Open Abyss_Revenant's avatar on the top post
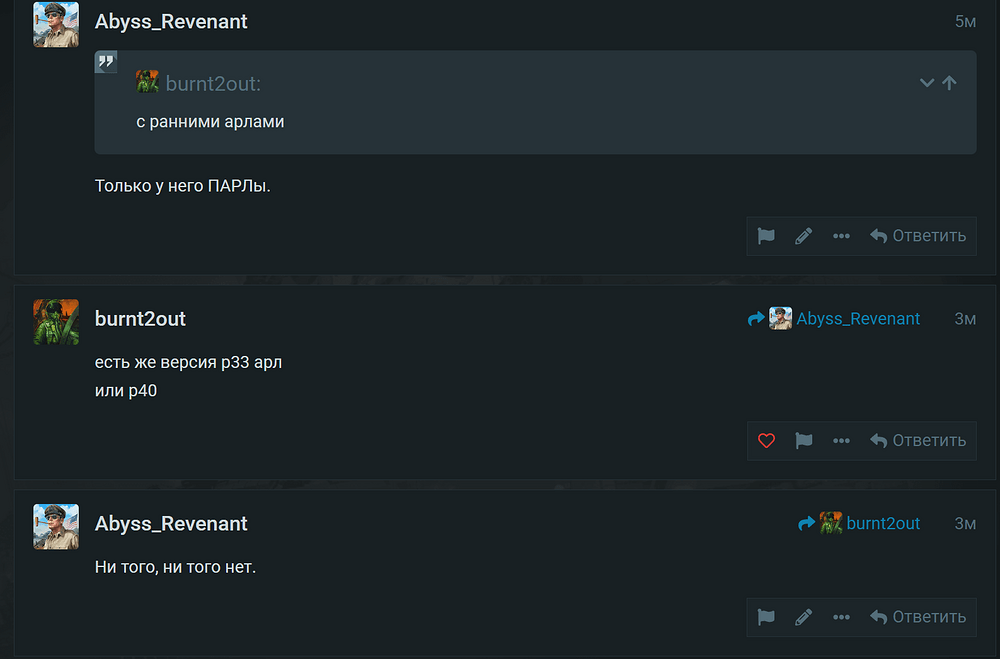The width and height of the screenshot is (1000, 659). tap(56, 24)
